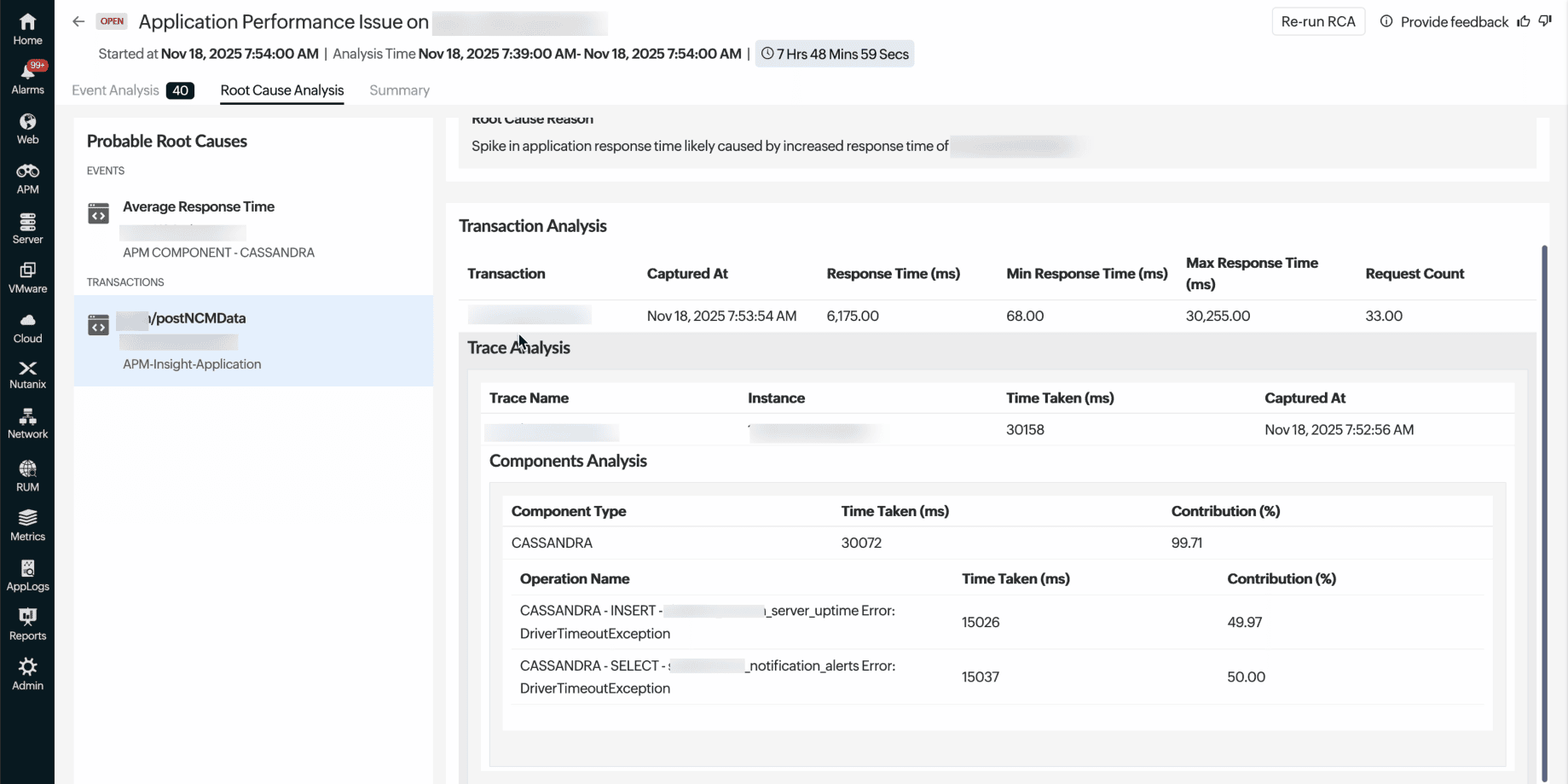Switch to the Event Analysis tab
This screenshot has height=784, width=1568.
tap(115, 90)
